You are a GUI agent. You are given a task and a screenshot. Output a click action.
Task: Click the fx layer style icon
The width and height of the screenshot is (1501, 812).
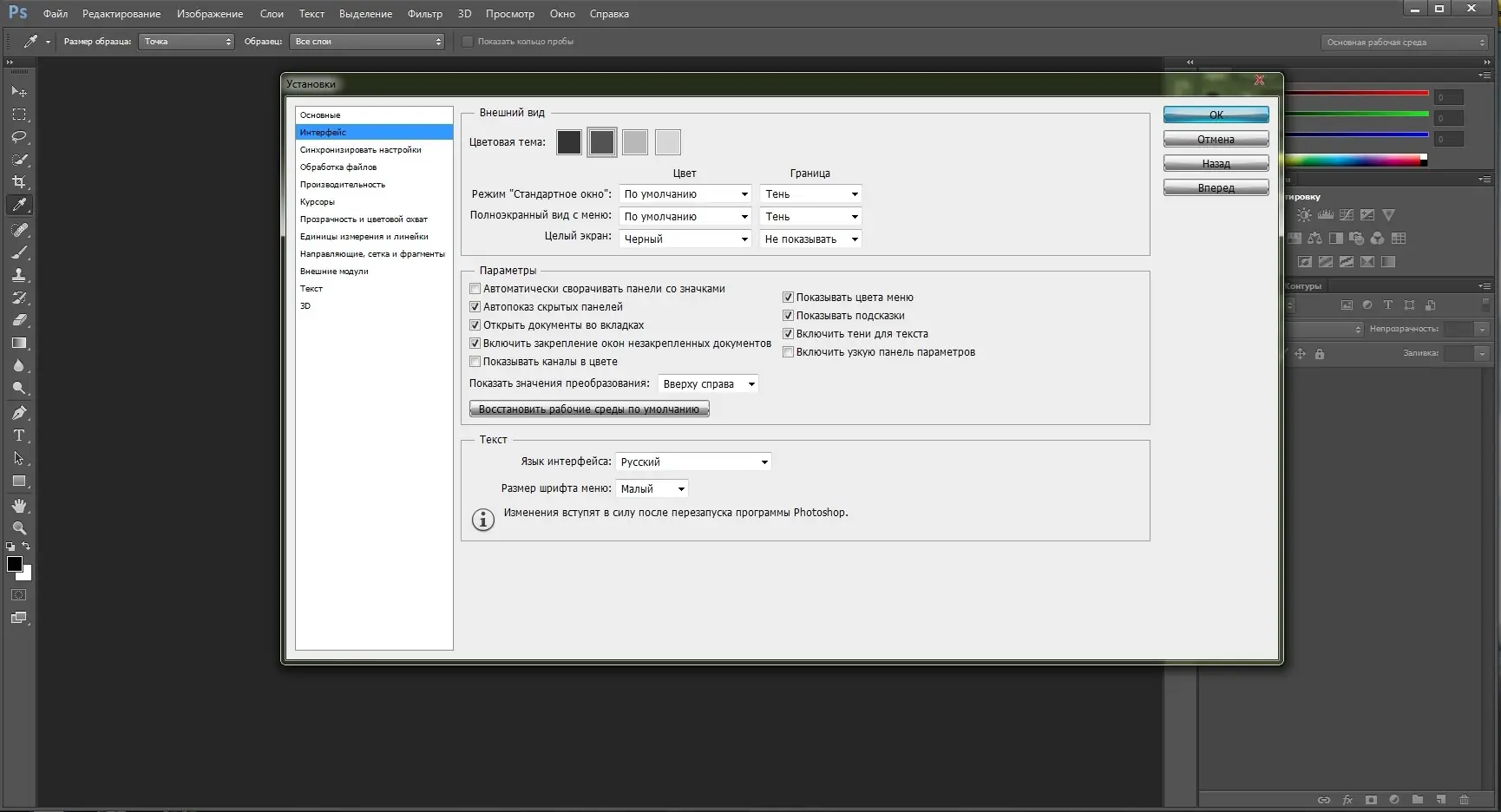tap(1347, 800)
